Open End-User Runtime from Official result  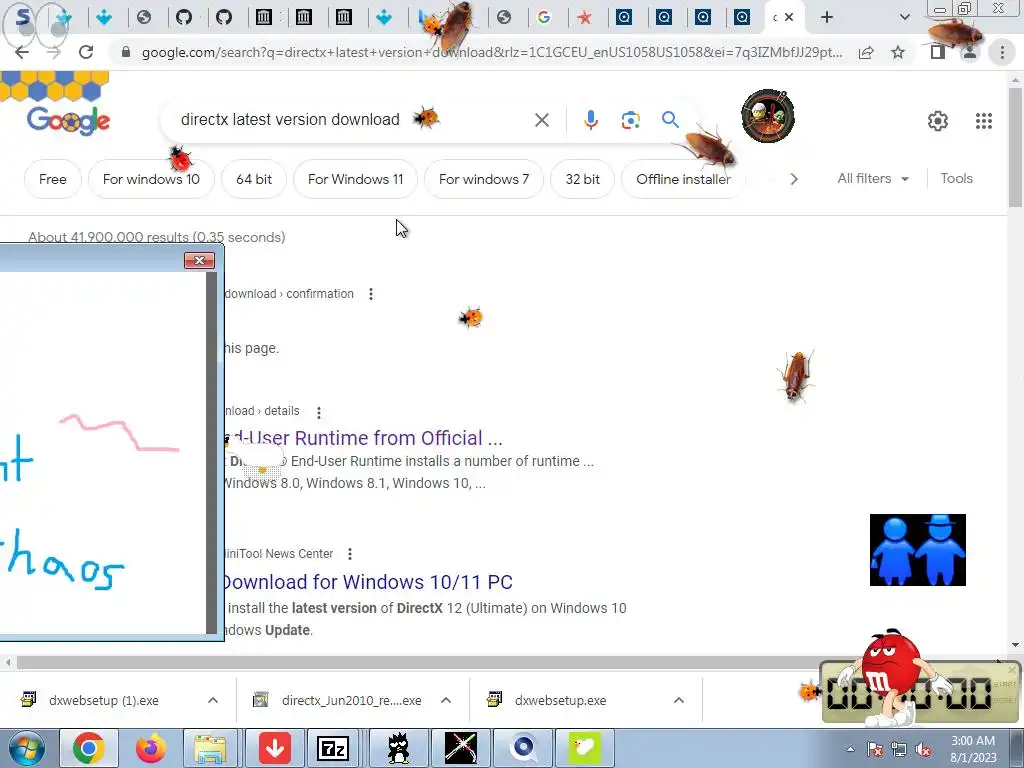tap(364, 438)
